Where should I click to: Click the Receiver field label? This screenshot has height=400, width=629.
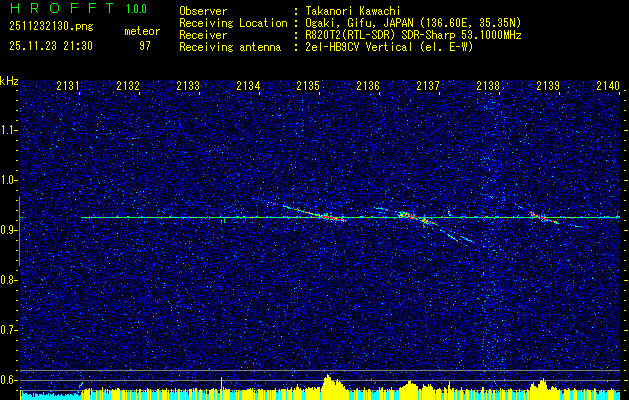click(x=203, y=35)
